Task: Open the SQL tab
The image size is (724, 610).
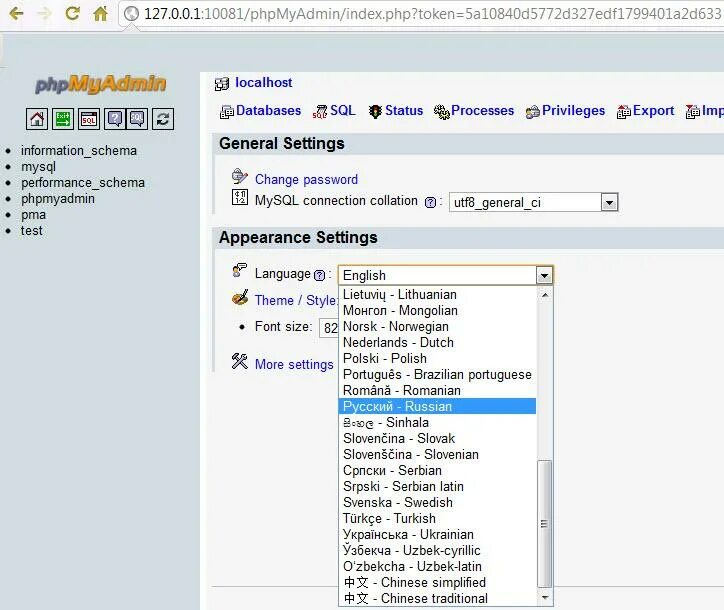Action: (x=334, y=111)
